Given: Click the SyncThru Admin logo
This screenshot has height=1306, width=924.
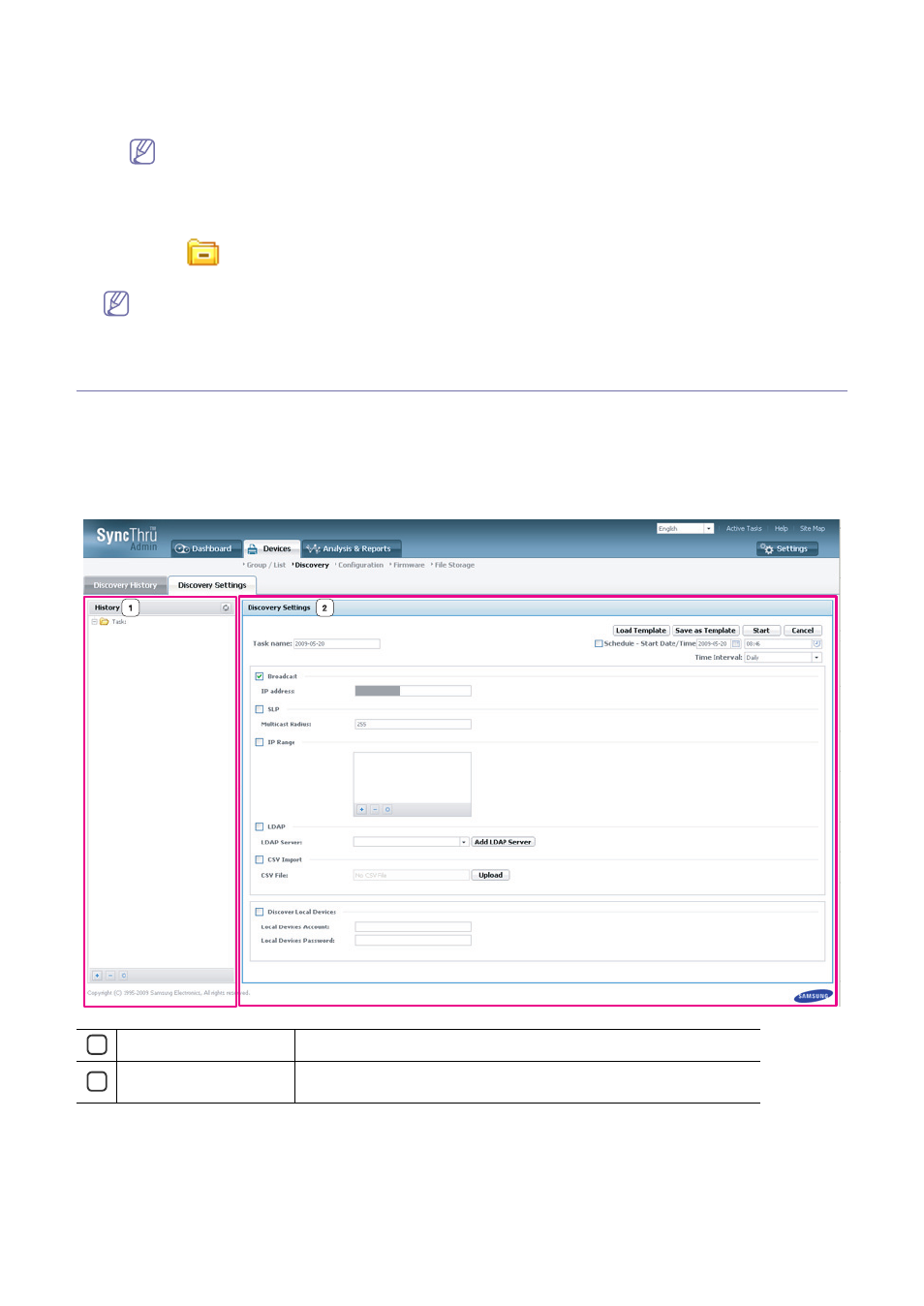Looking at the screenshot, I should coord(127,539).
